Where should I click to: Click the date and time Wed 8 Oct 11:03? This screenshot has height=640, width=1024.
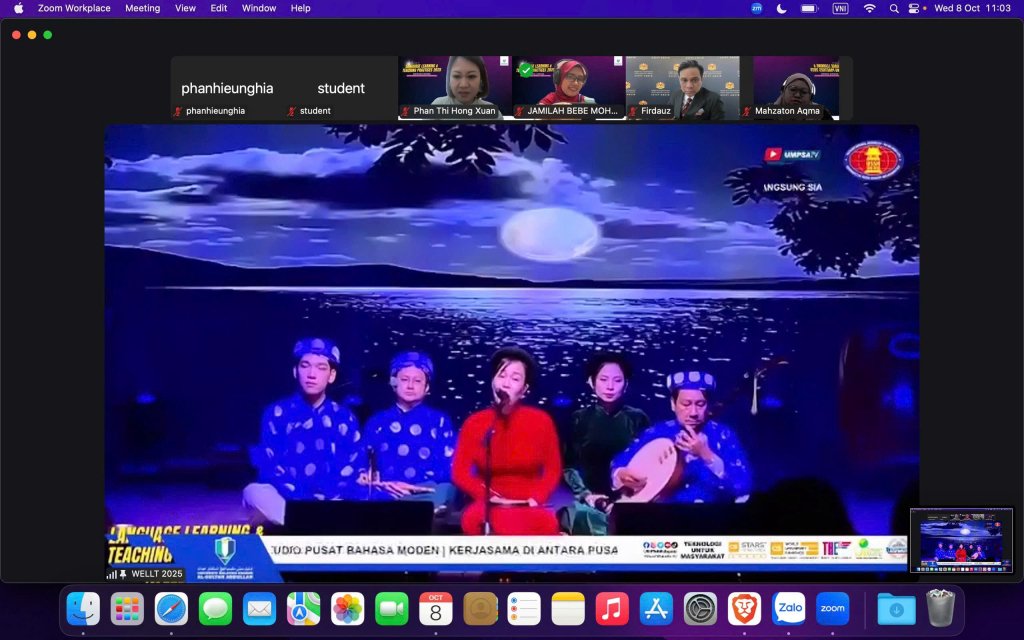(972, 8)
